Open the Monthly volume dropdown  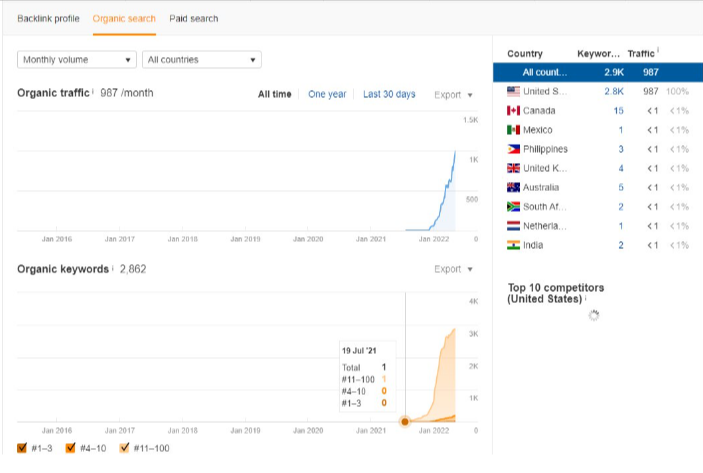point(77,60)
